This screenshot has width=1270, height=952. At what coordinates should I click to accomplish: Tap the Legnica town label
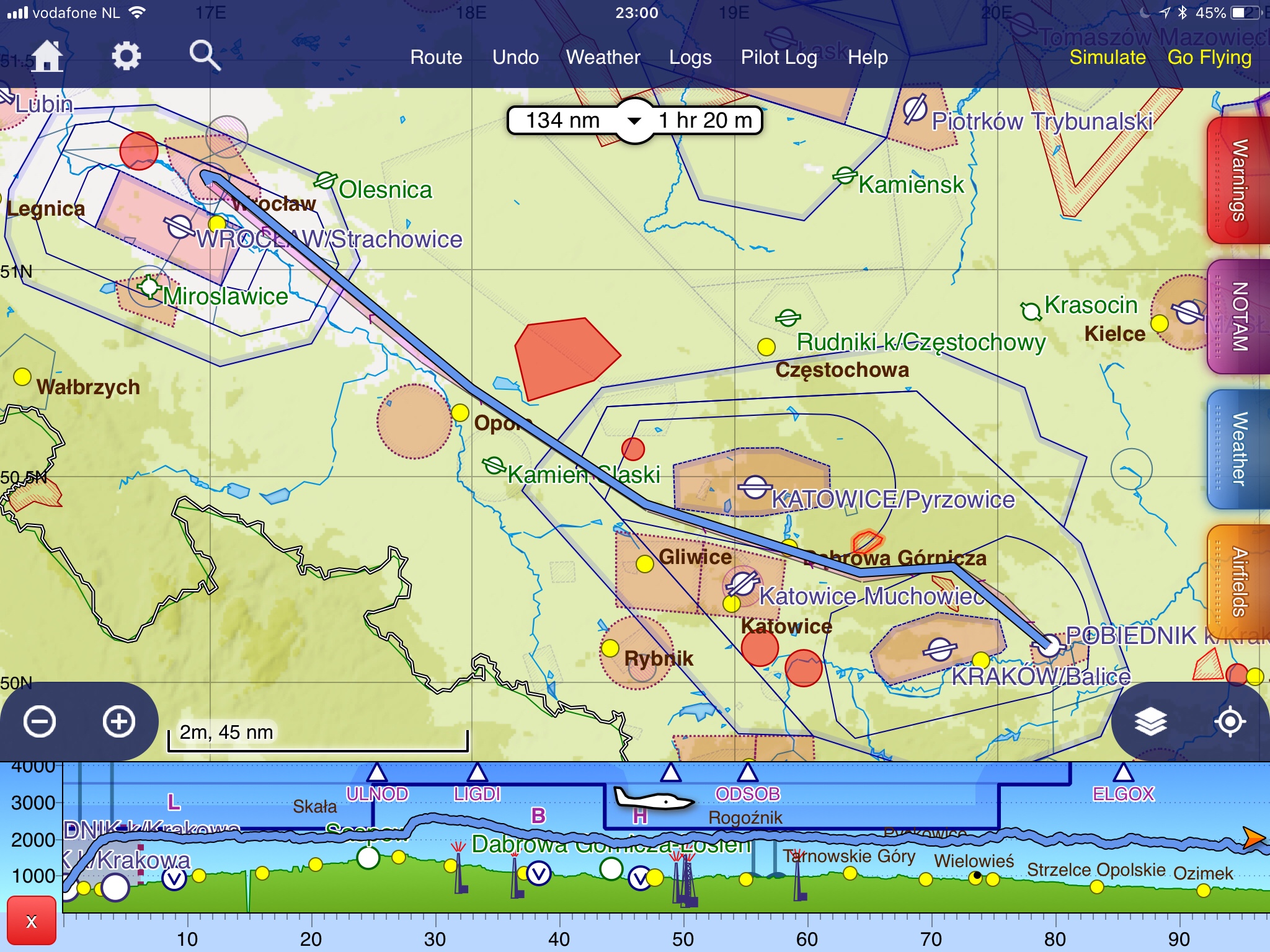(x=46, y=209)
